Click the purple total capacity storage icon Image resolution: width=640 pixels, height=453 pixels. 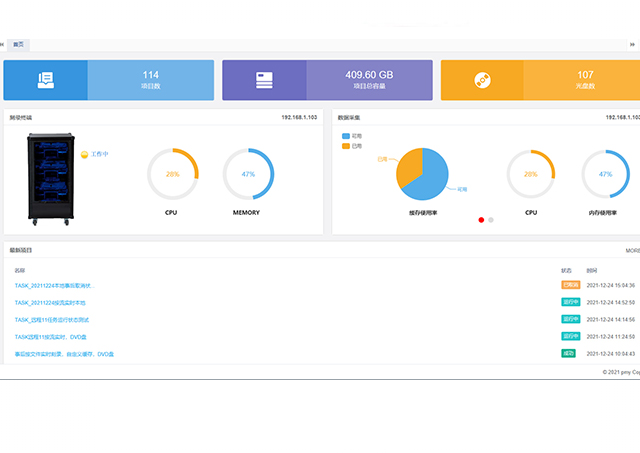pyautogui.click(x=264, y=80)
